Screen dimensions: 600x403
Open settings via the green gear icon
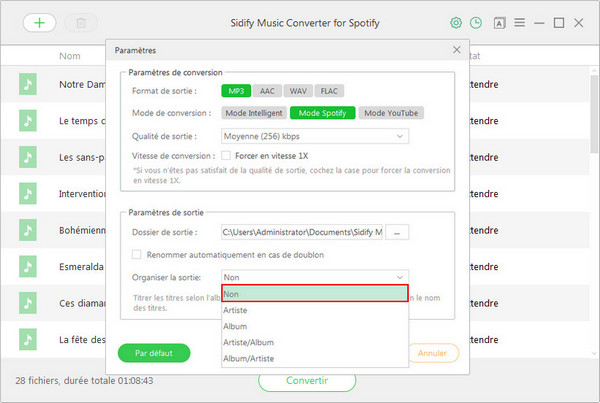456,22
